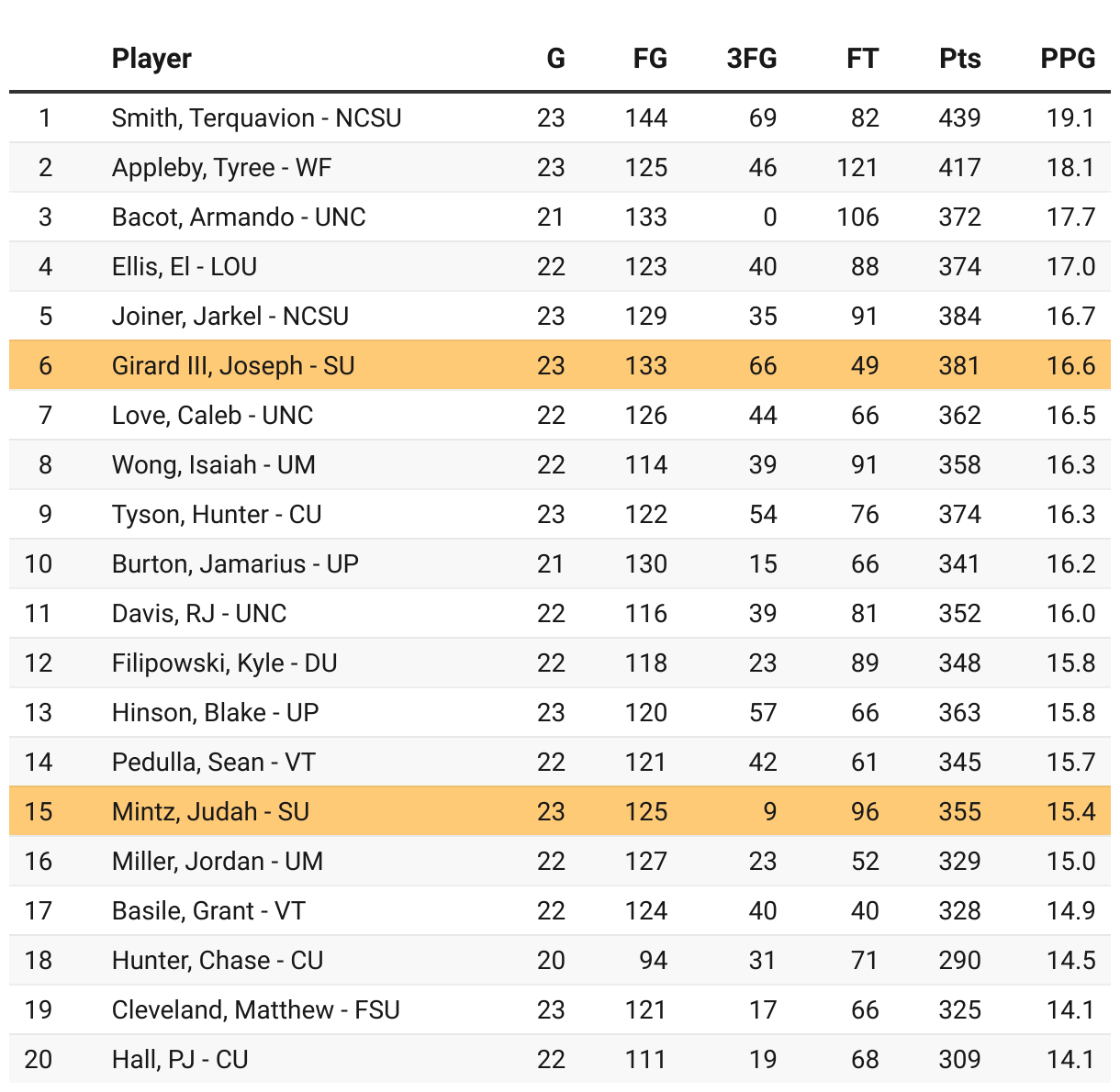Click Love, Caleb - UNC player name

(212, 416)
